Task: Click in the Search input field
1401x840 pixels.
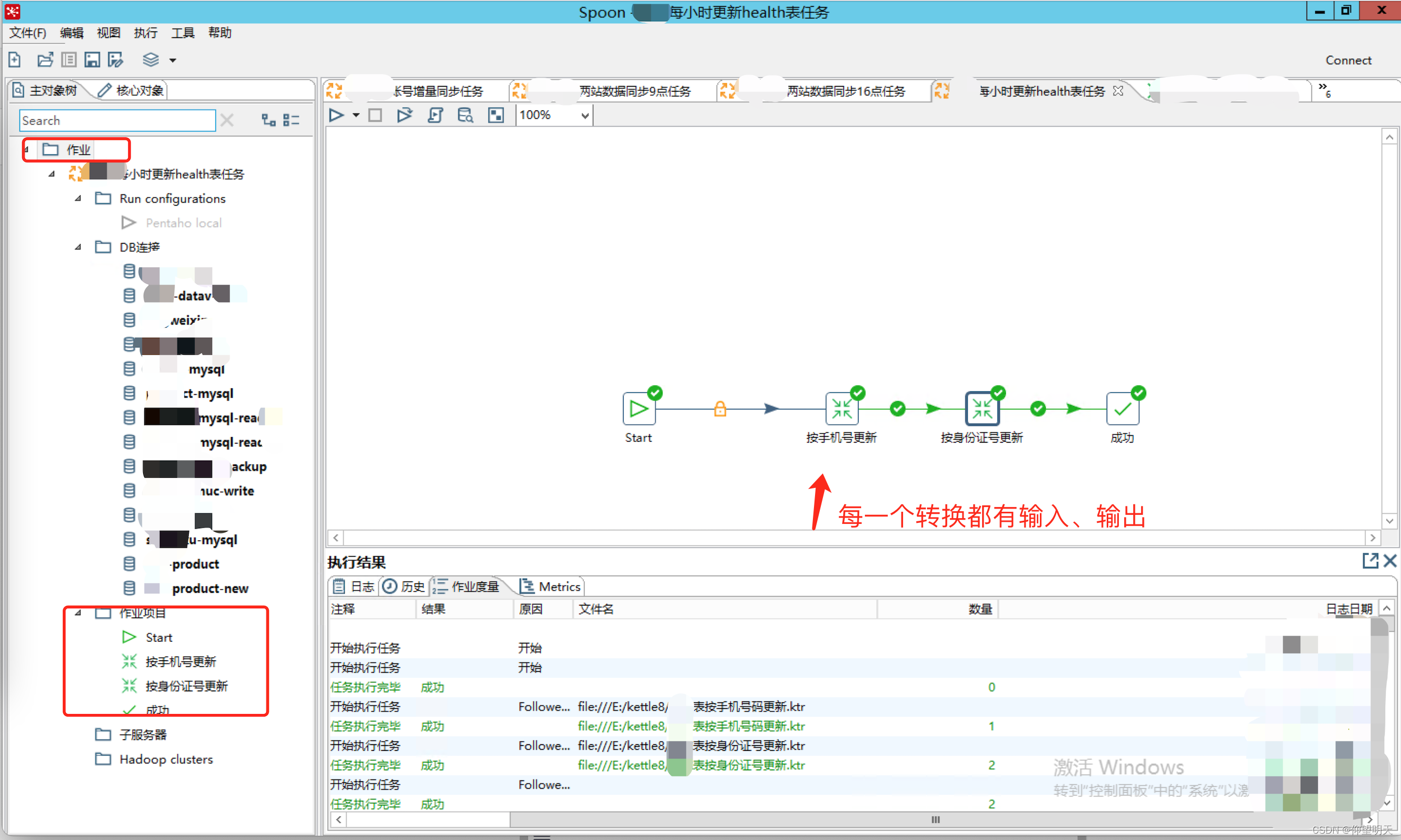Action: pos(118,120)
